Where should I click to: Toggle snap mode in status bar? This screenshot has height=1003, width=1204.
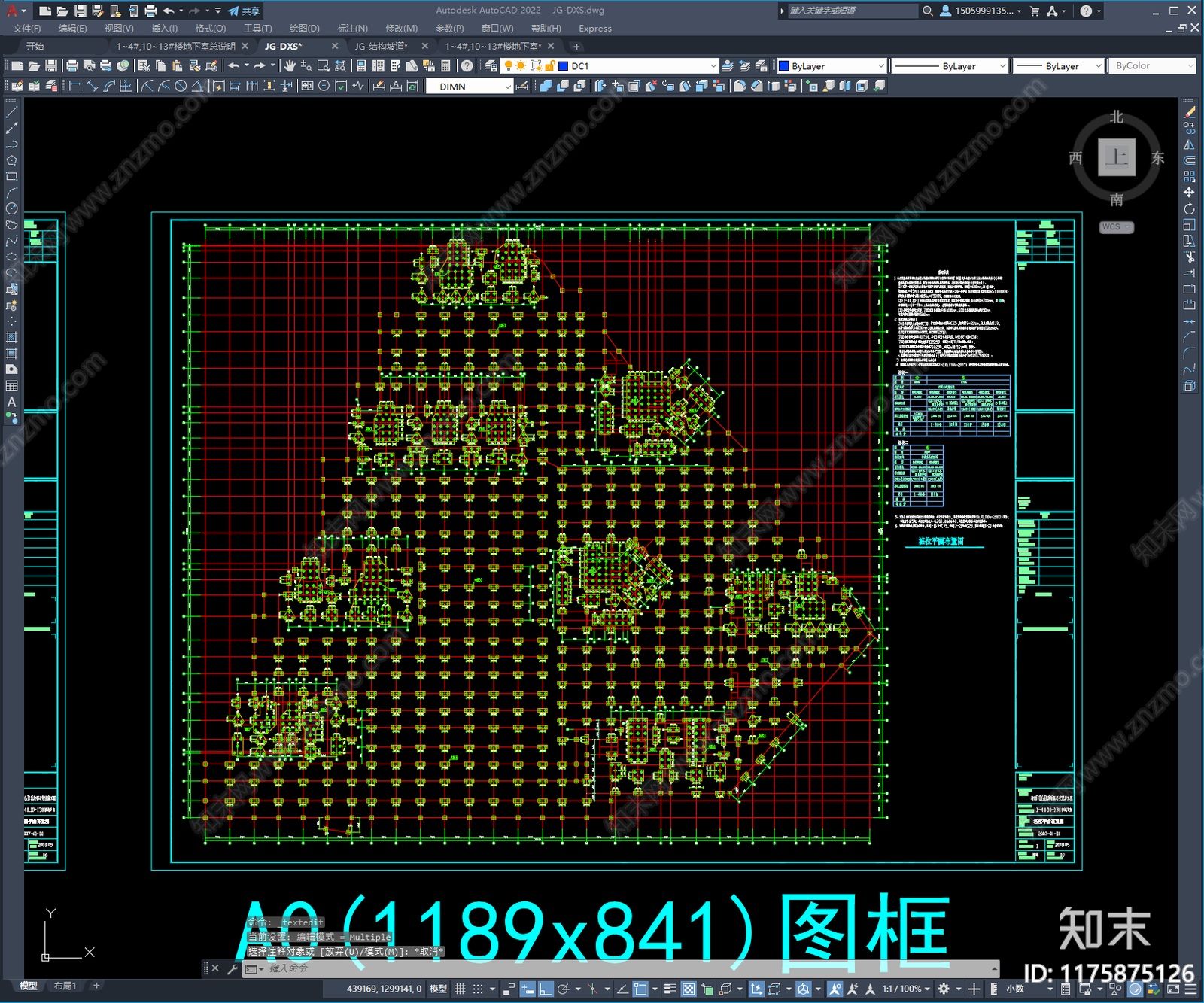click(478, 989)
